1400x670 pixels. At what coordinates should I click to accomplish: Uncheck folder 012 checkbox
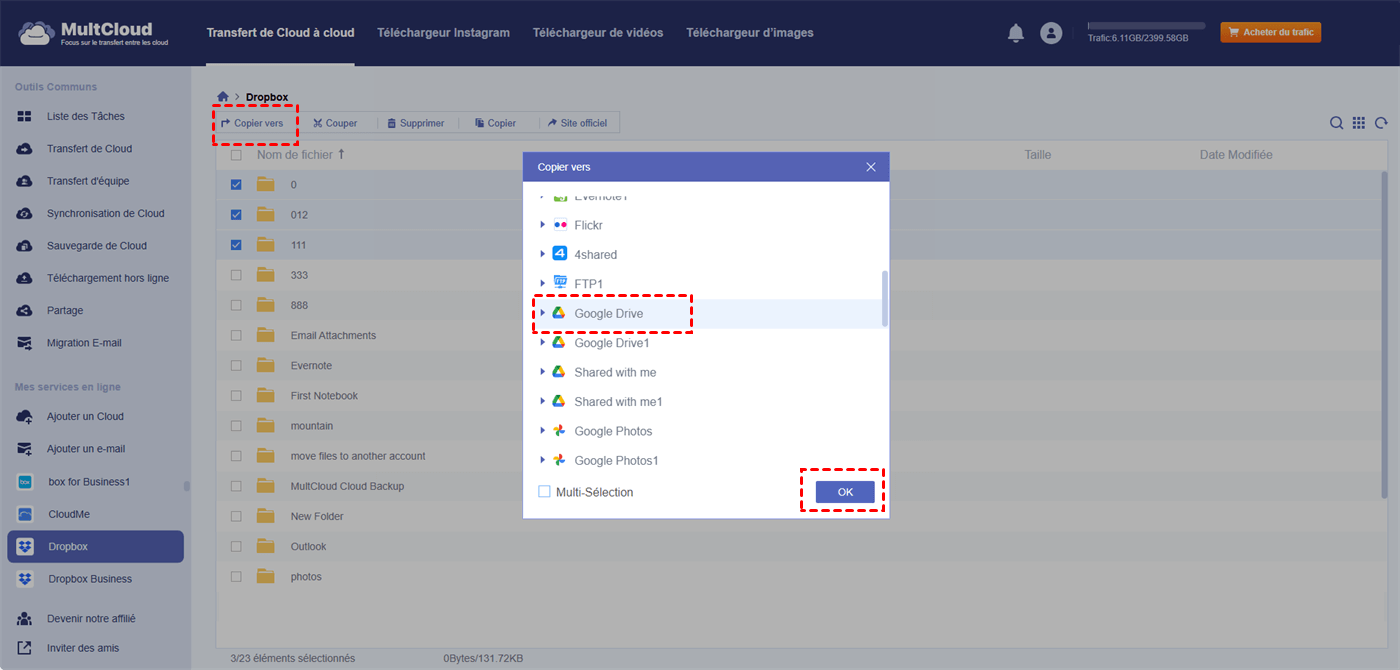(x=236, y=215)
